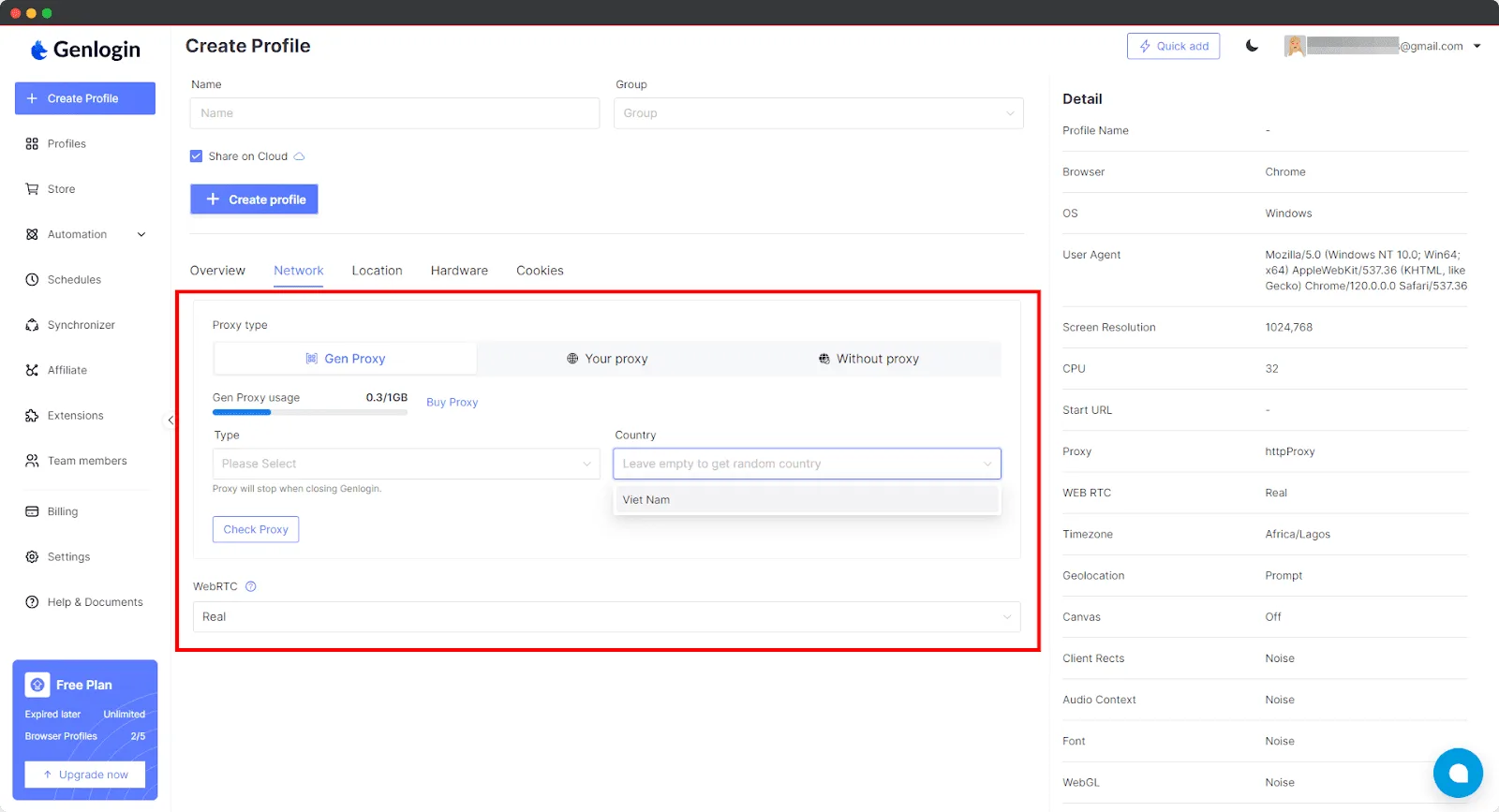Click the Gen Proxy usage progress bar
The image size is (1499, 812).
pos(310,412)
